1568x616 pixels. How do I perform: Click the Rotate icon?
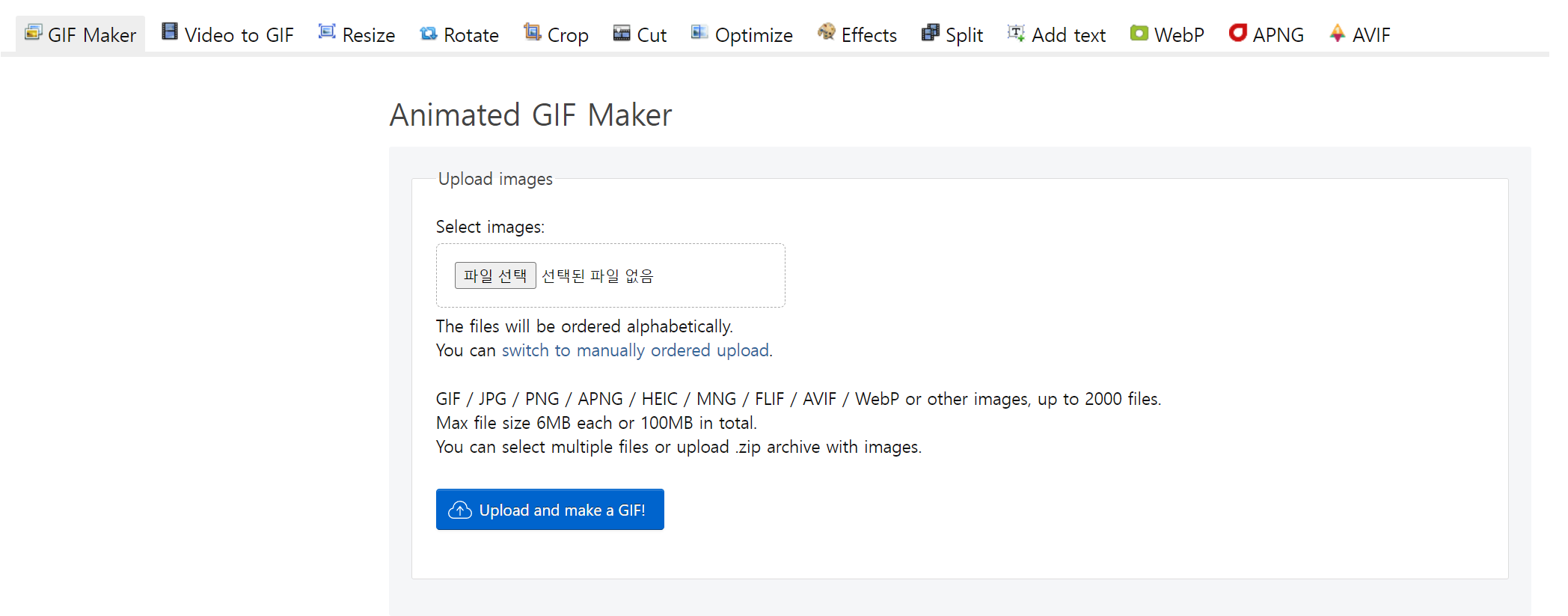(428, 33)
